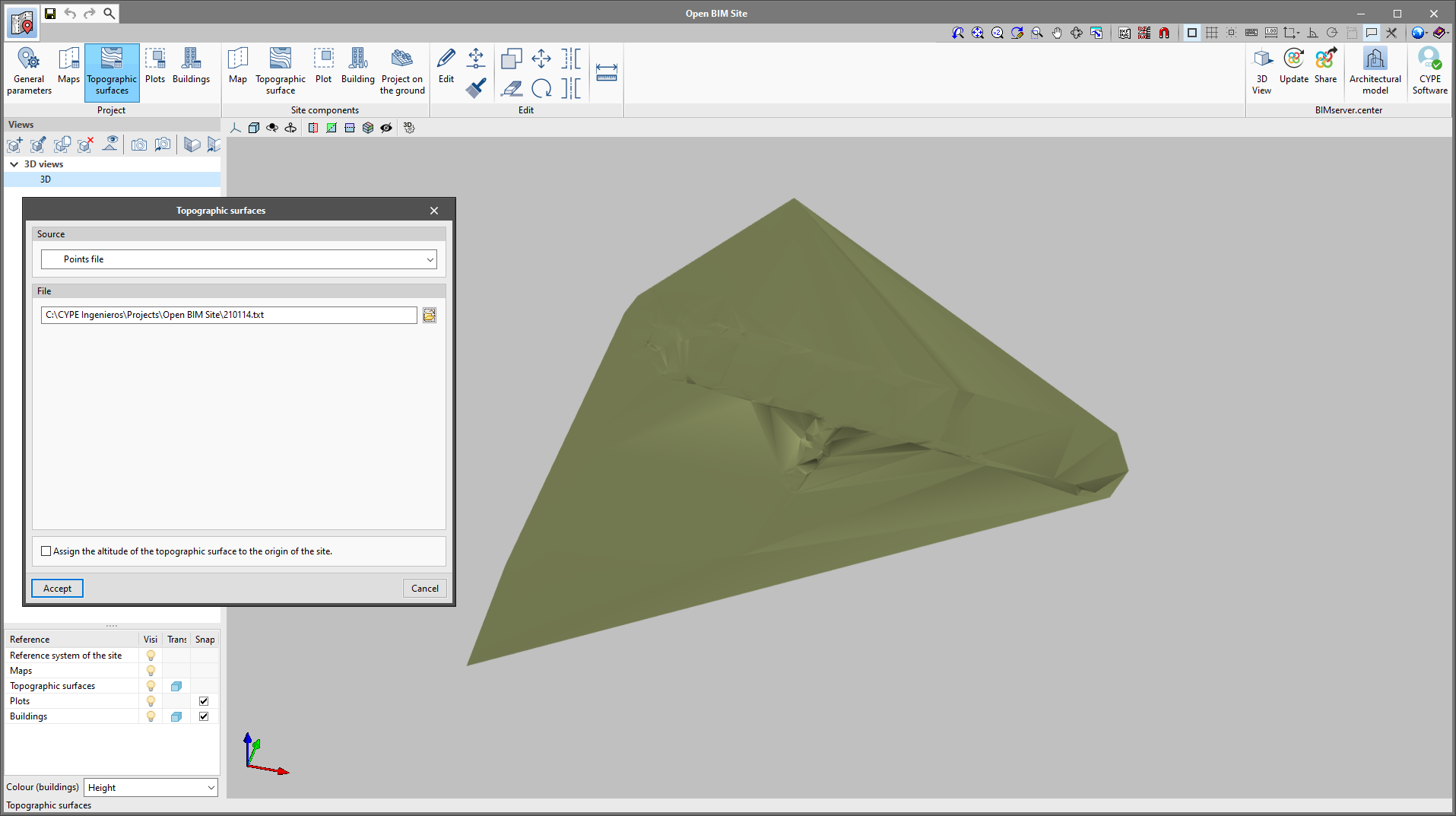Click the Edit pencil tool
Image resolution: width=1456 pixels, height=816 pixels.
pyautogui.click(x=446, y=66)
